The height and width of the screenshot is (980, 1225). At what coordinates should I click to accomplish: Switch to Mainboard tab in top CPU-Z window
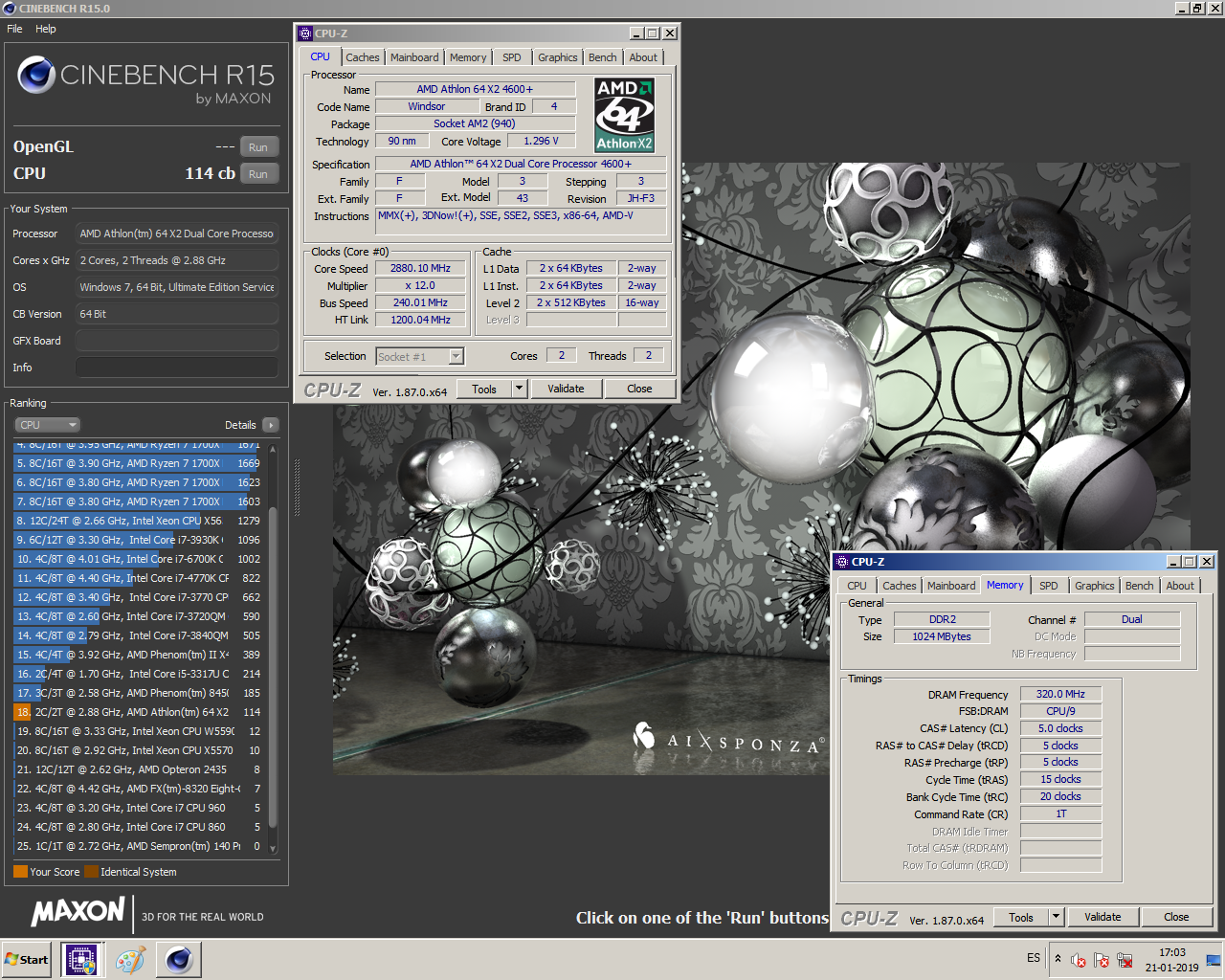414,57
